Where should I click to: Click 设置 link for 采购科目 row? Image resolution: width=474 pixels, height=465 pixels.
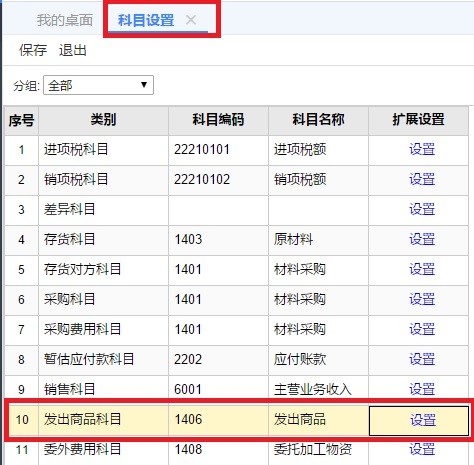[422, 299]
